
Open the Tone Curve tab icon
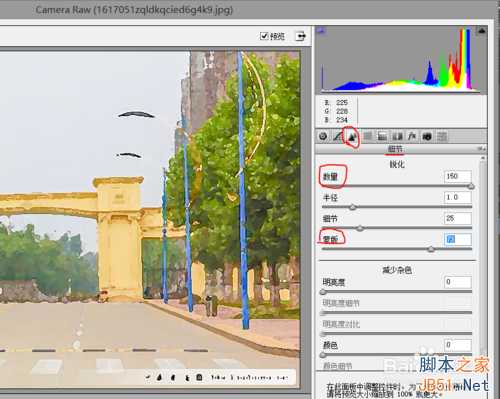[338, 136]
